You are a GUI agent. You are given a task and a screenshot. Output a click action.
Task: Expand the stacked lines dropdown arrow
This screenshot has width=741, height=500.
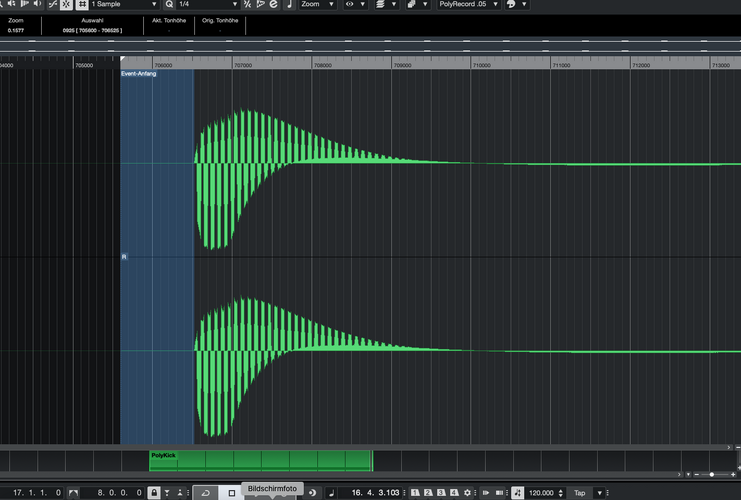tap(394, 4)
